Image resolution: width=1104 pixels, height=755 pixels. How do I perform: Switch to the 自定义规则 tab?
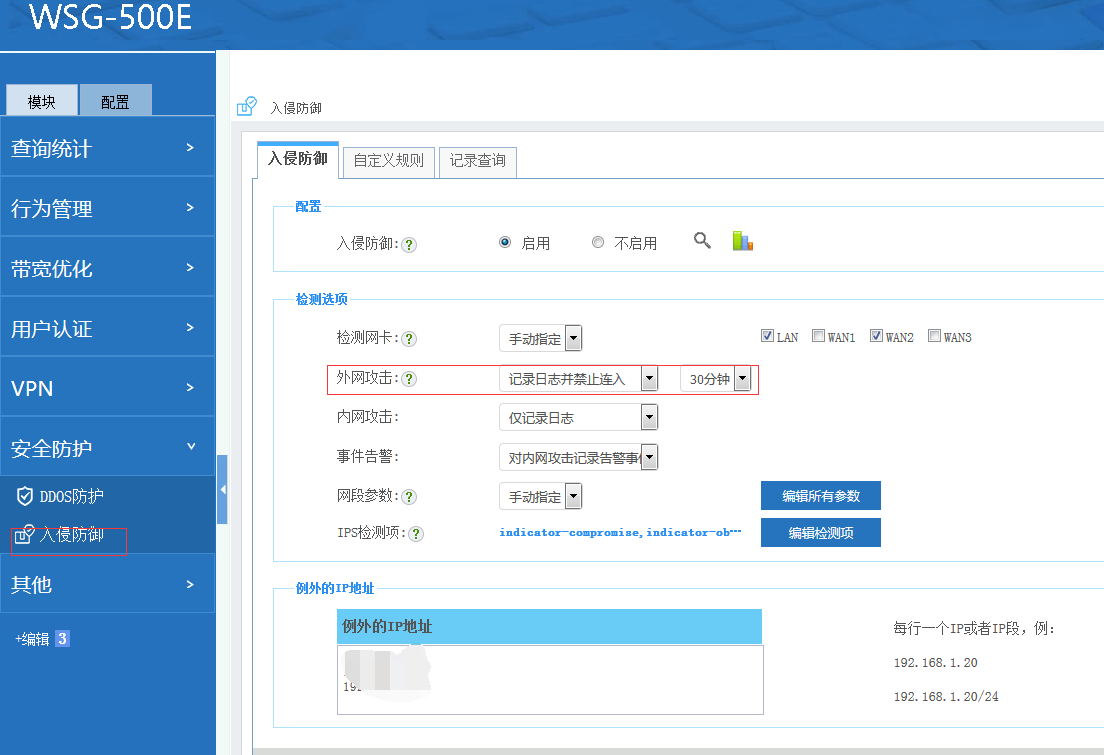pyautogui.click(x=389, y=160)
